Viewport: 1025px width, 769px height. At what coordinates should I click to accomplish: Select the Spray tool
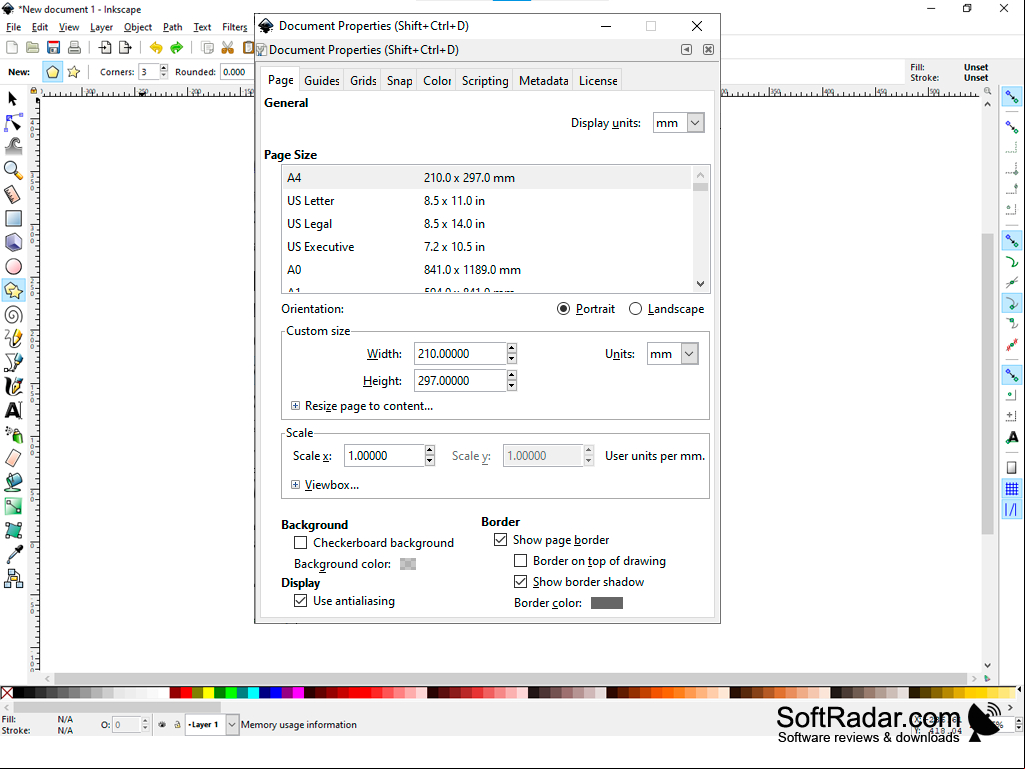pos(13,434)
